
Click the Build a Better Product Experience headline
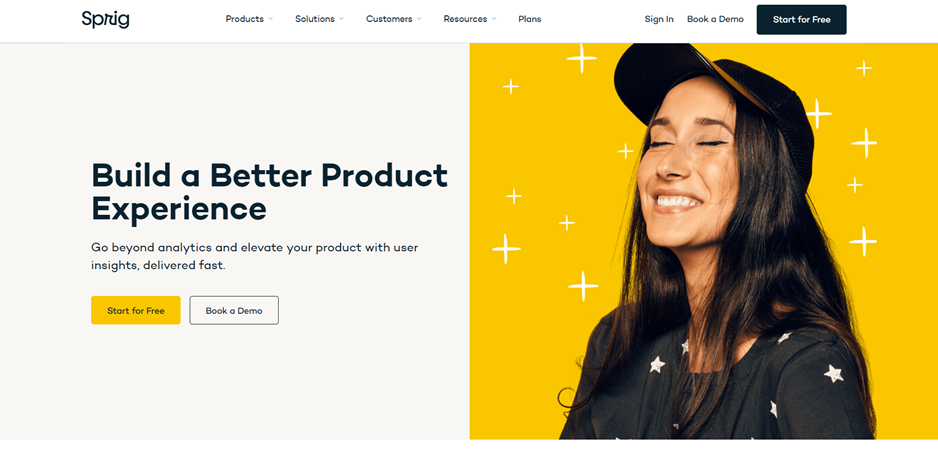(269, 192)
